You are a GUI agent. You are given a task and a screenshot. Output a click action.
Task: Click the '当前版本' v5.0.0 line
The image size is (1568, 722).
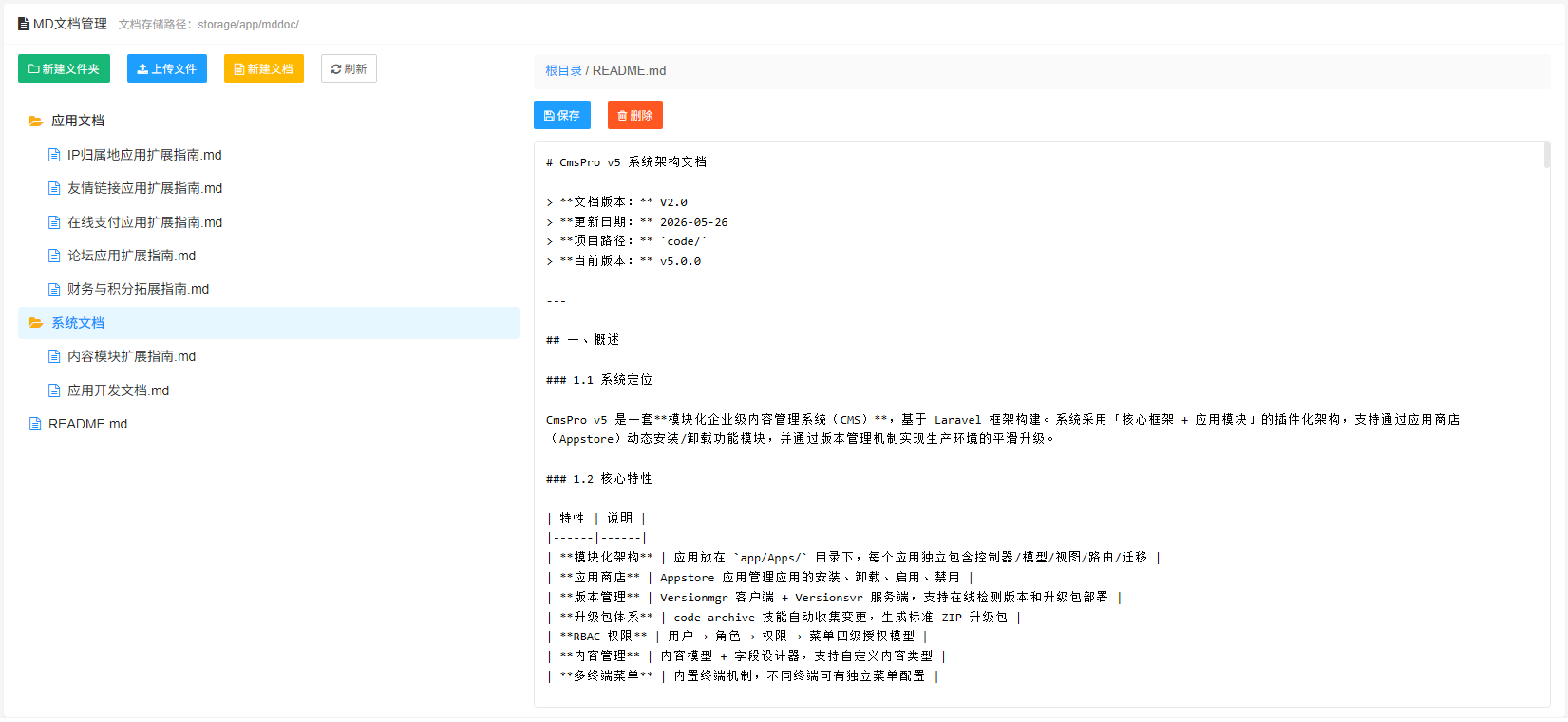624,261
